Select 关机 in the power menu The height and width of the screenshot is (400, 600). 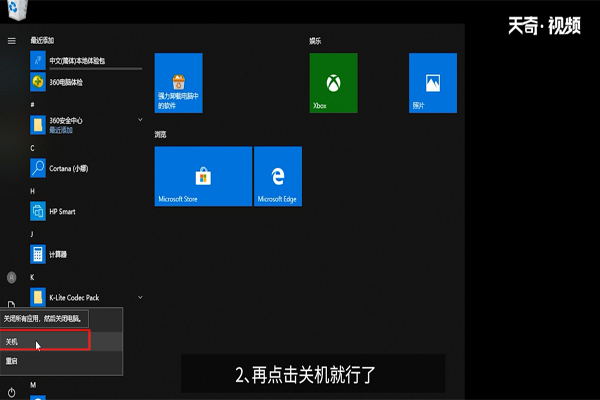coord(61,341)
